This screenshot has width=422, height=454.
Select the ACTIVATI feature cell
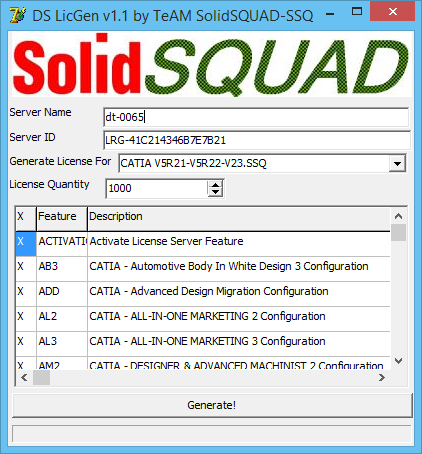[x=62, y=244]
